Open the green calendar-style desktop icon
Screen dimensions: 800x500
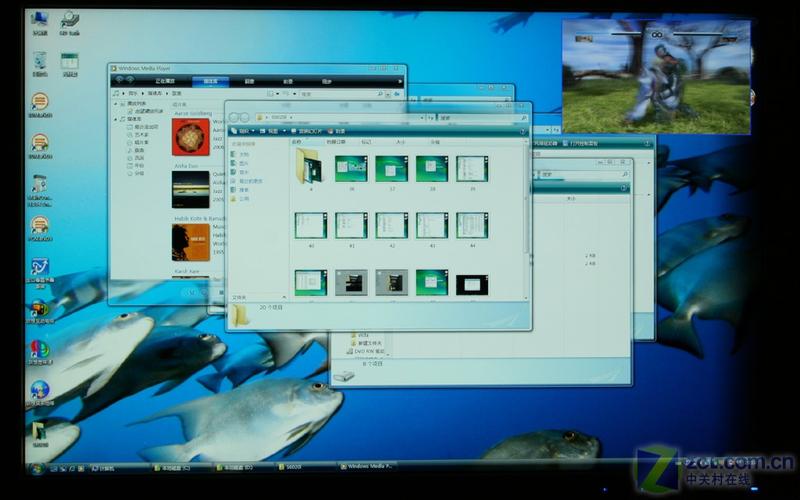click(x=70, y=64)
